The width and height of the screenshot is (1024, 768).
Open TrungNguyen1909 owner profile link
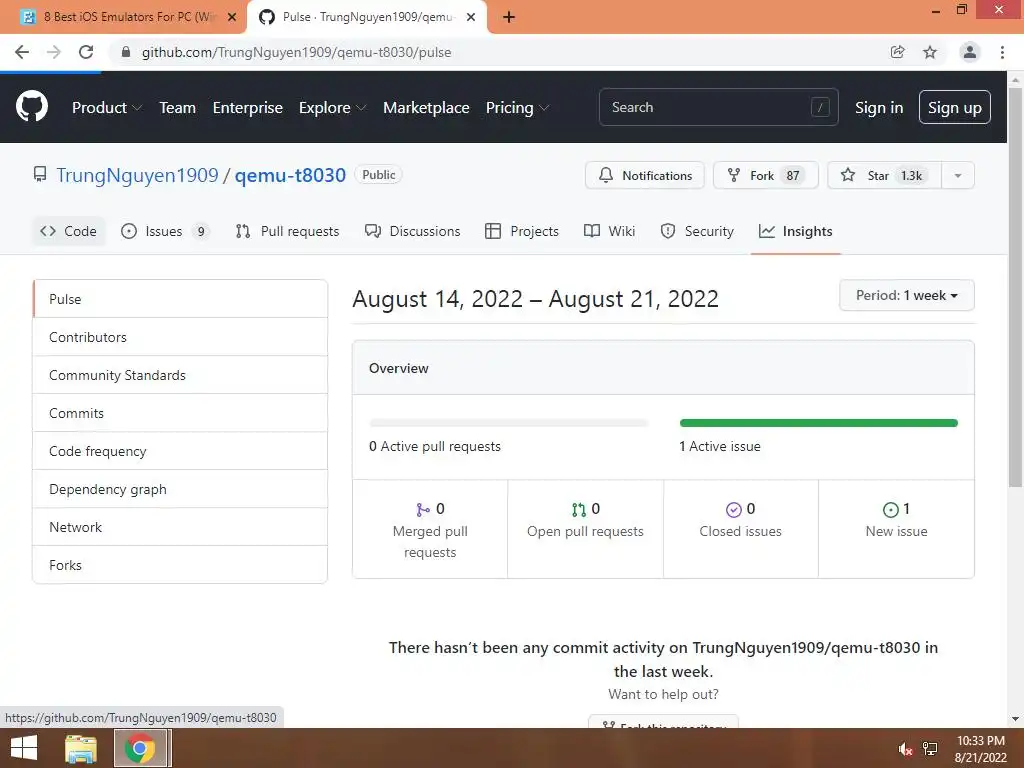pos(137,175)
